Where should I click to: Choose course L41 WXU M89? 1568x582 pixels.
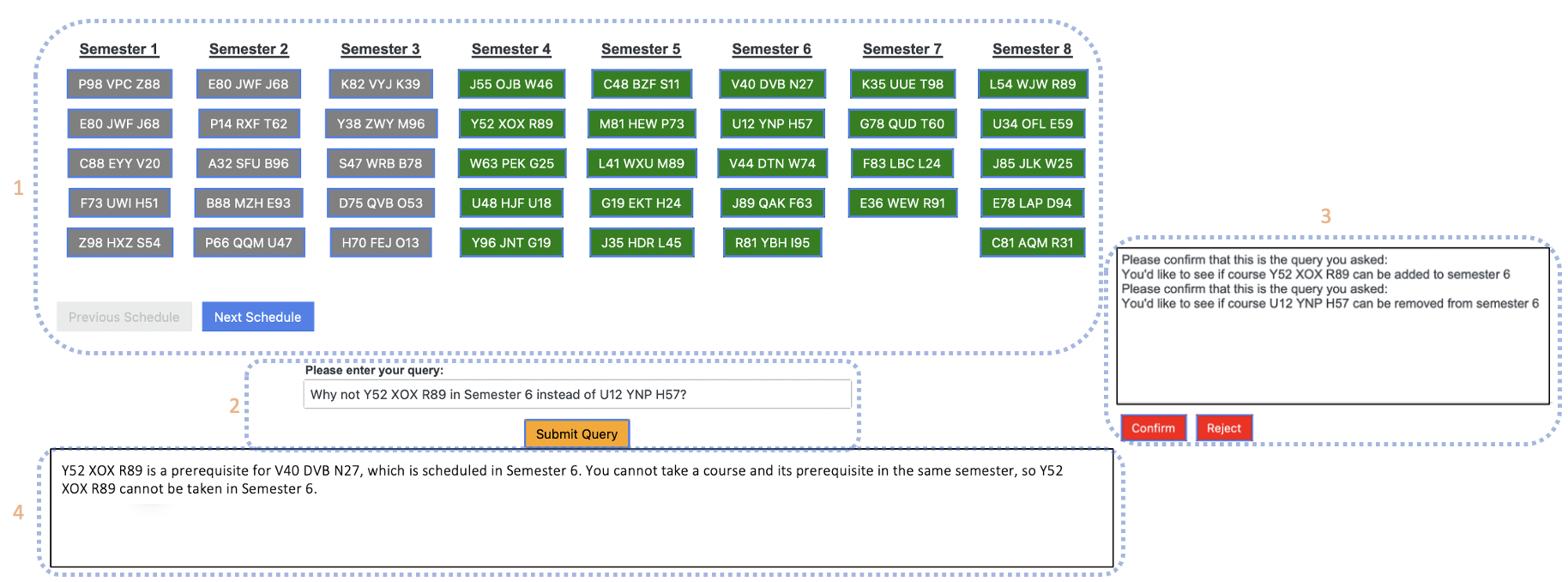pos(642,163)
